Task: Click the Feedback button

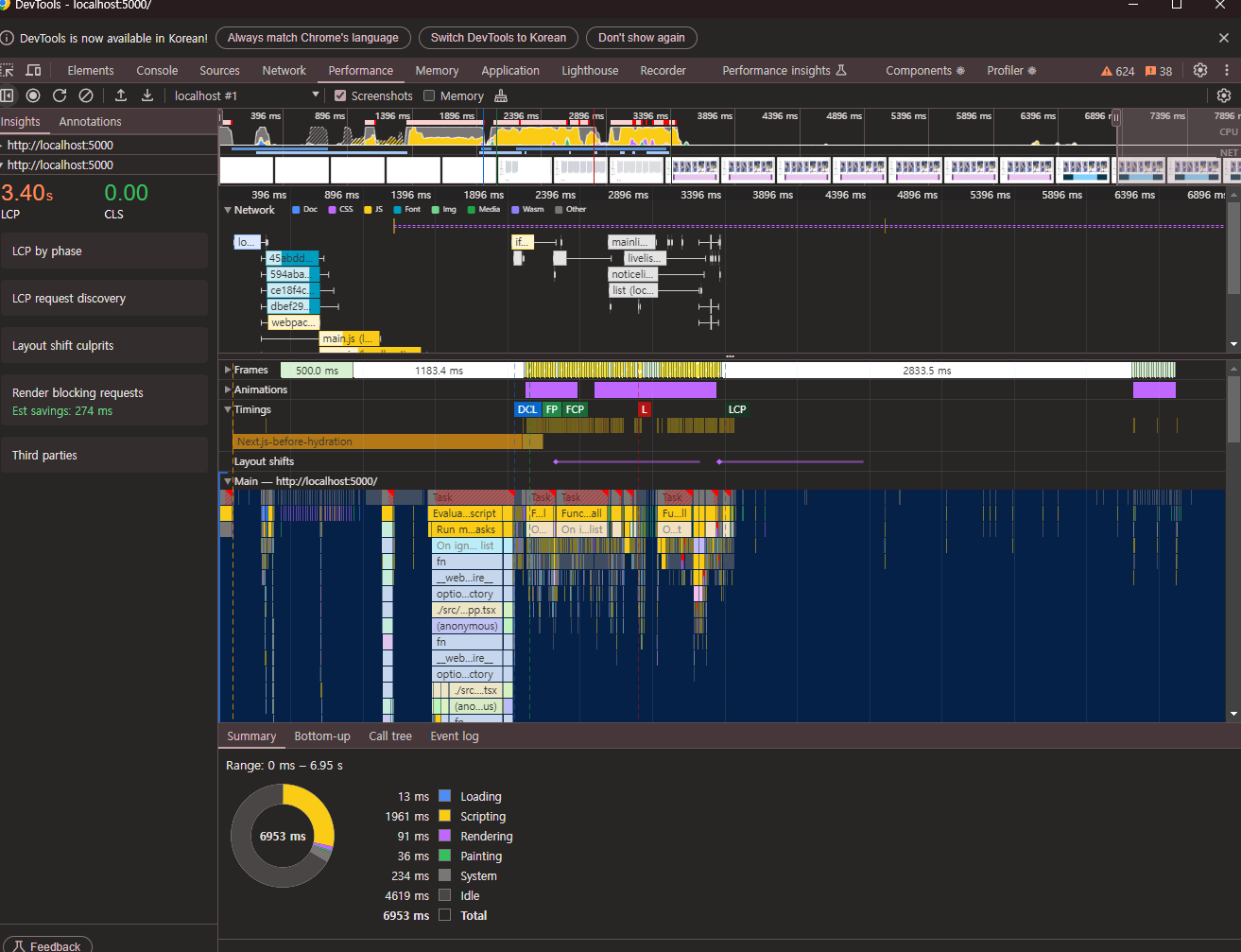Action: click(46, 945)
